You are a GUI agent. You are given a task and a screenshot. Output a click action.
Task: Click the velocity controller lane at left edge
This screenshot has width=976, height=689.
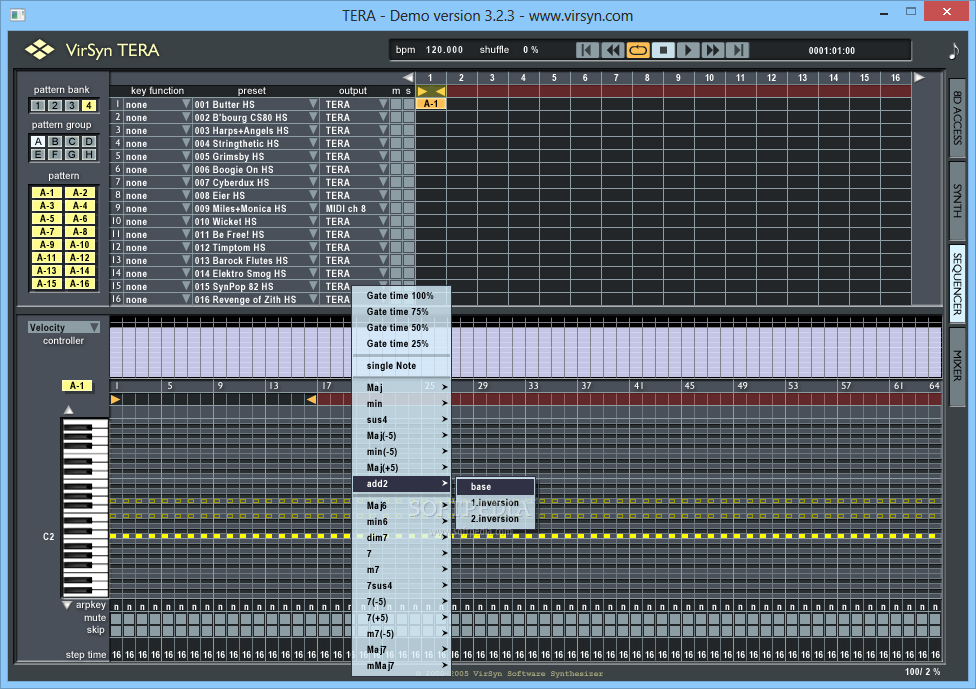click(116, 352)
